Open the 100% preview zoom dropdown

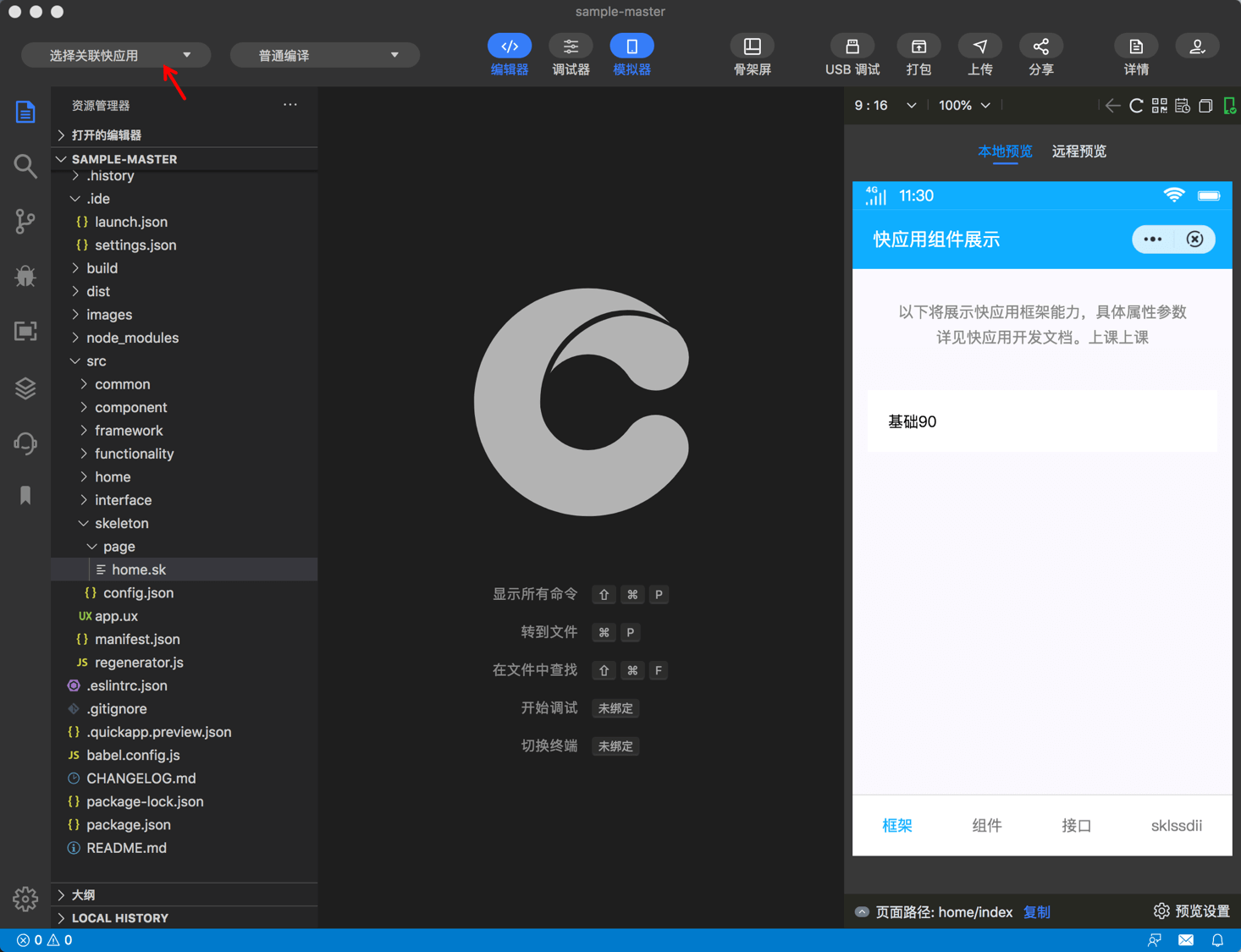click(x=962, y=105)
